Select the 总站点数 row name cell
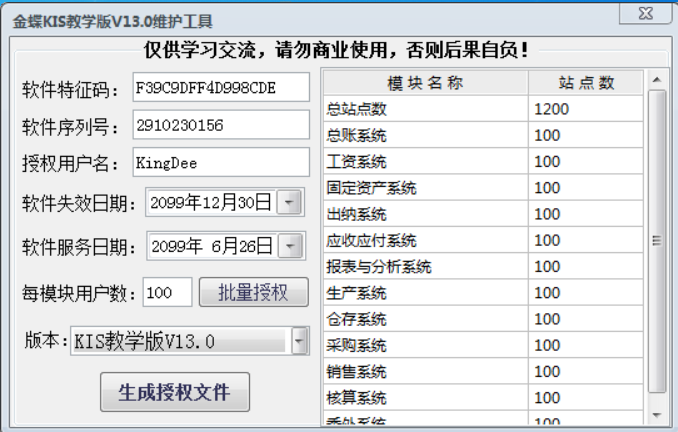The width and height of the screenshot is (678, 432). [425, 109]
